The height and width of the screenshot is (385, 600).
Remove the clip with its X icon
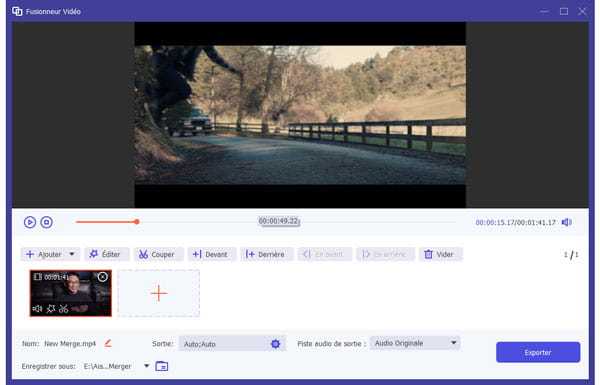pos(103,277)
